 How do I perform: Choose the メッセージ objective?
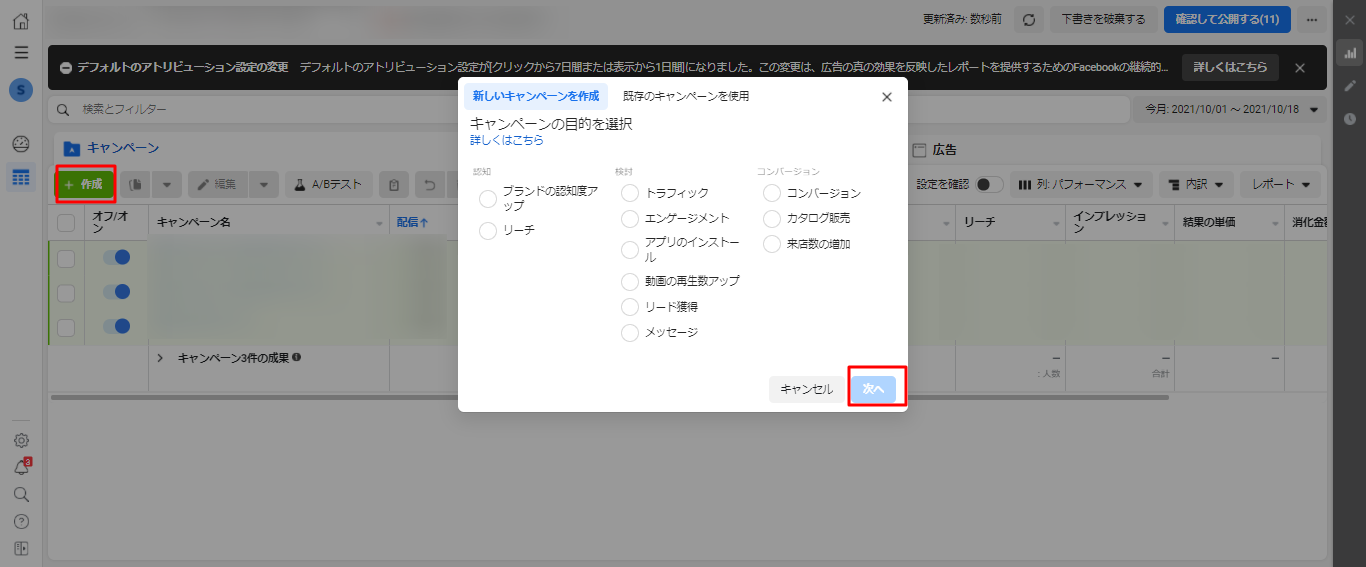click(630, 333)
